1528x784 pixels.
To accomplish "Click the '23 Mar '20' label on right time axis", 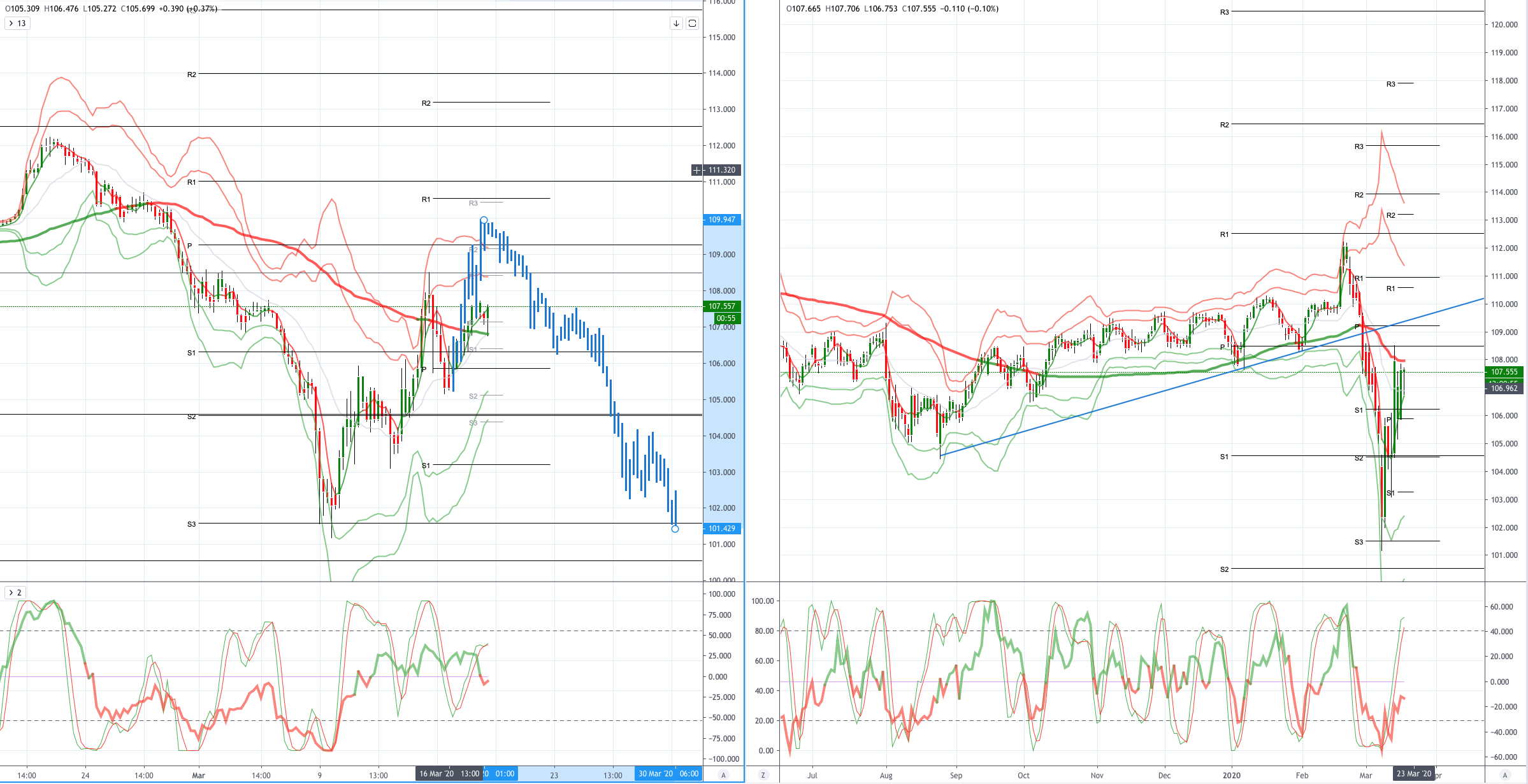I will [x=1414, y=774].
